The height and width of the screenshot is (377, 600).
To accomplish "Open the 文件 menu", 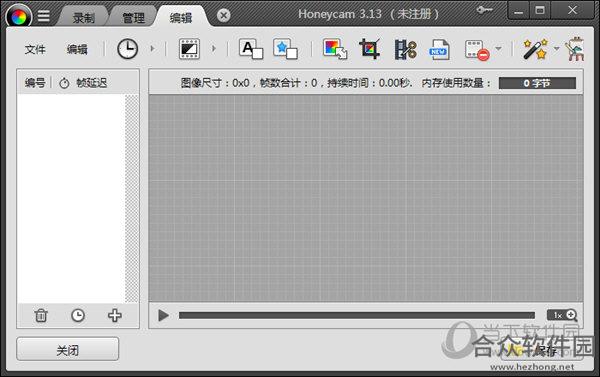I will tap(35, 49).
